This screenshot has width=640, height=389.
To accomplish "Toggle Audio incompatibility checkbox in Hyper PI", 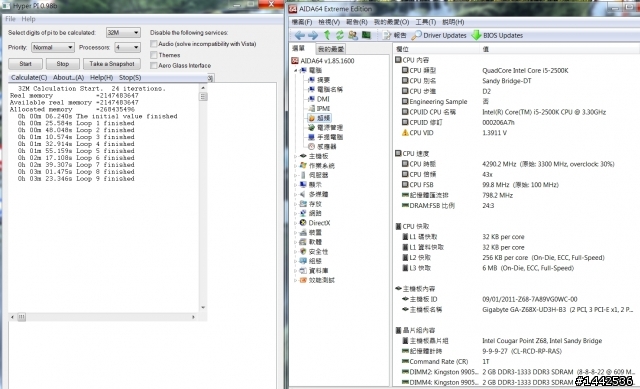I will [154, 44].
